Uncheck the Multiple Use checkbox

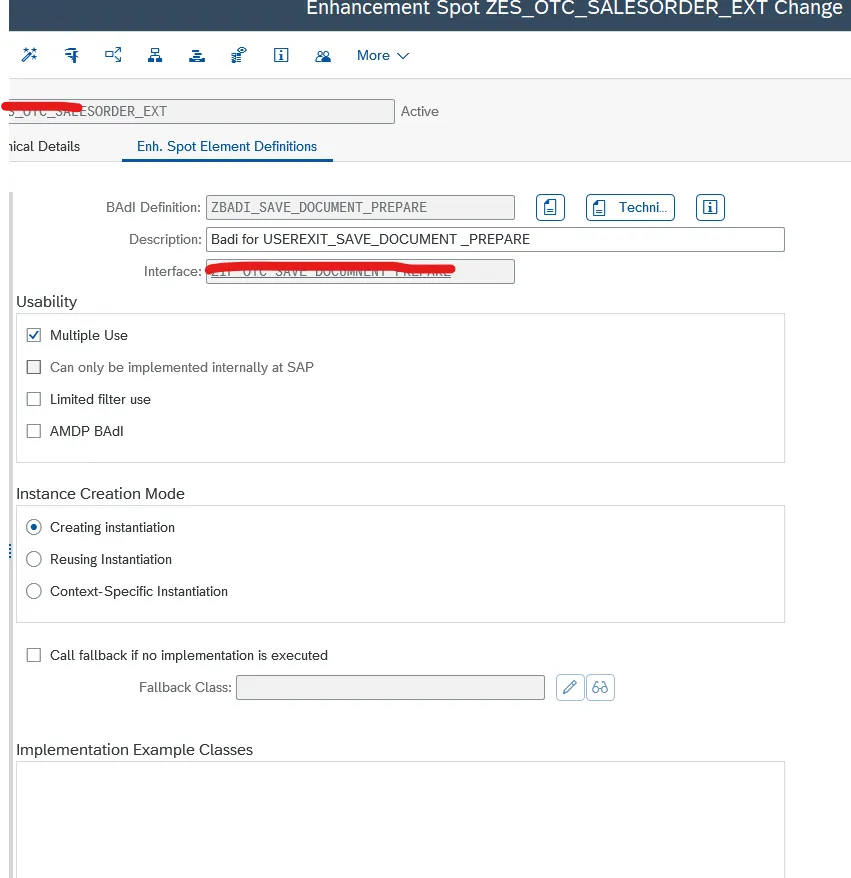click(34, 335)
